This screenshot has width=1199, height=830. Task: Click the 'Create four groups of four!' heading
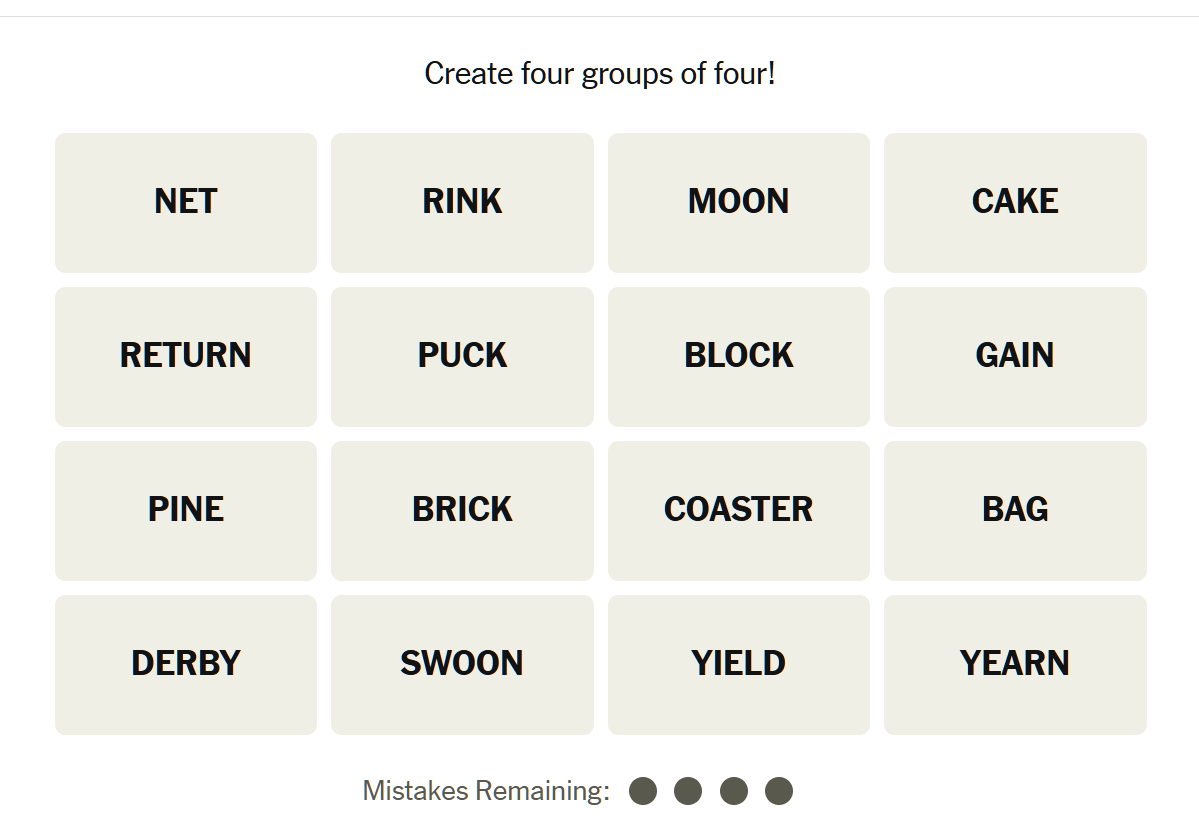pos(599,73)
